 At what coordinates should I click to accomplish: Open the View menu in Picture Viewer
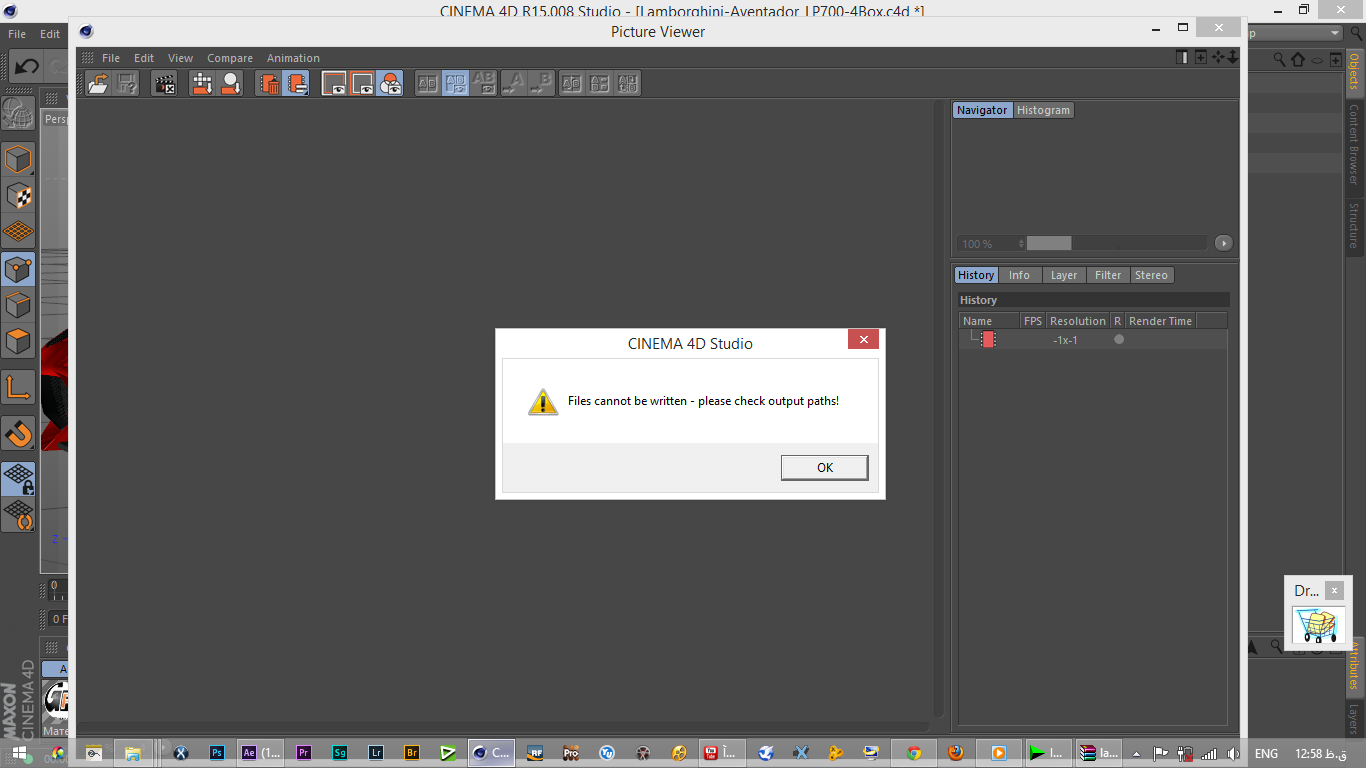click(180, 58)
